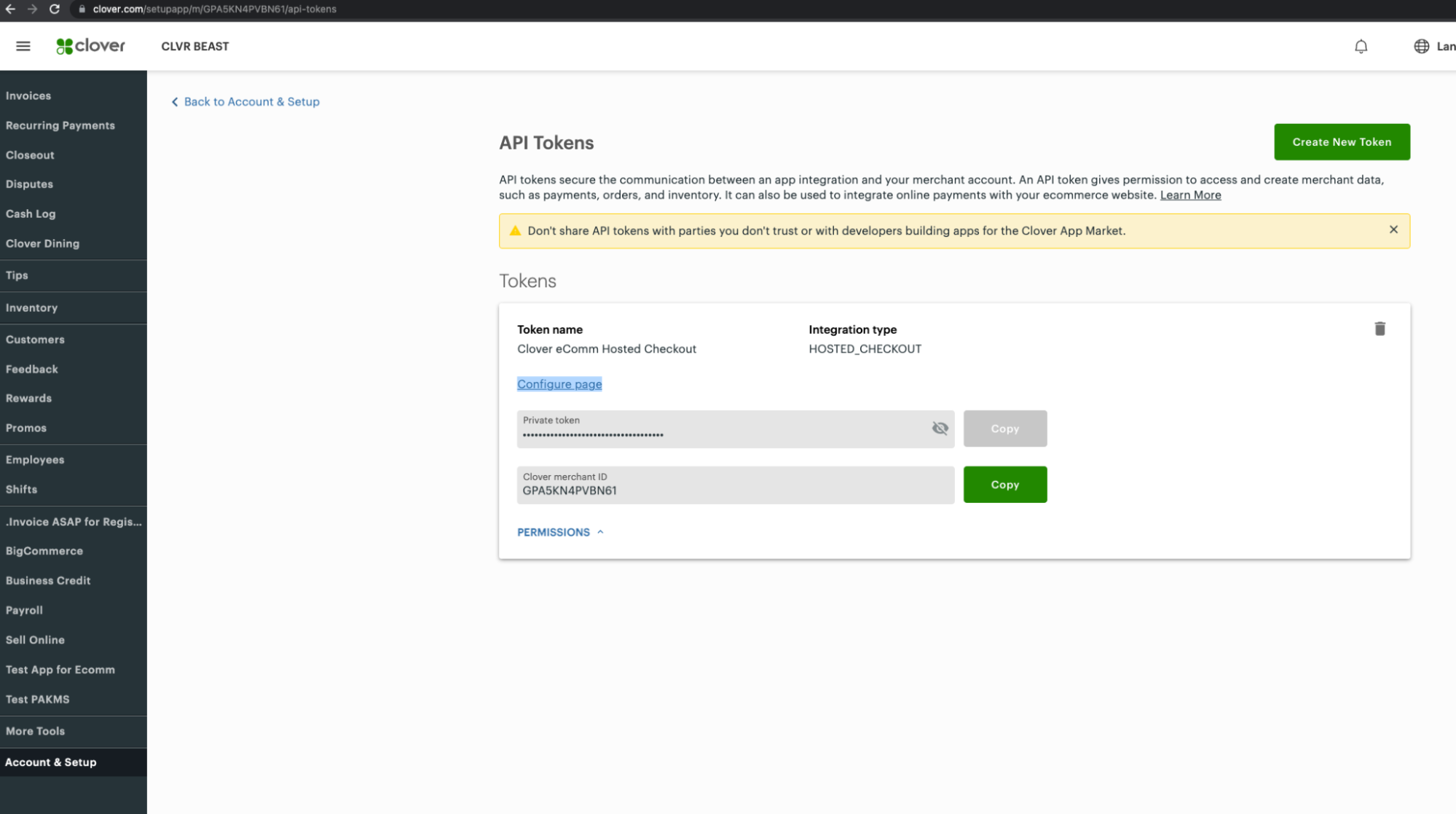Click the browser back arrow
Viewport: 1456px width, 814px height.
(x=10, y=9)
